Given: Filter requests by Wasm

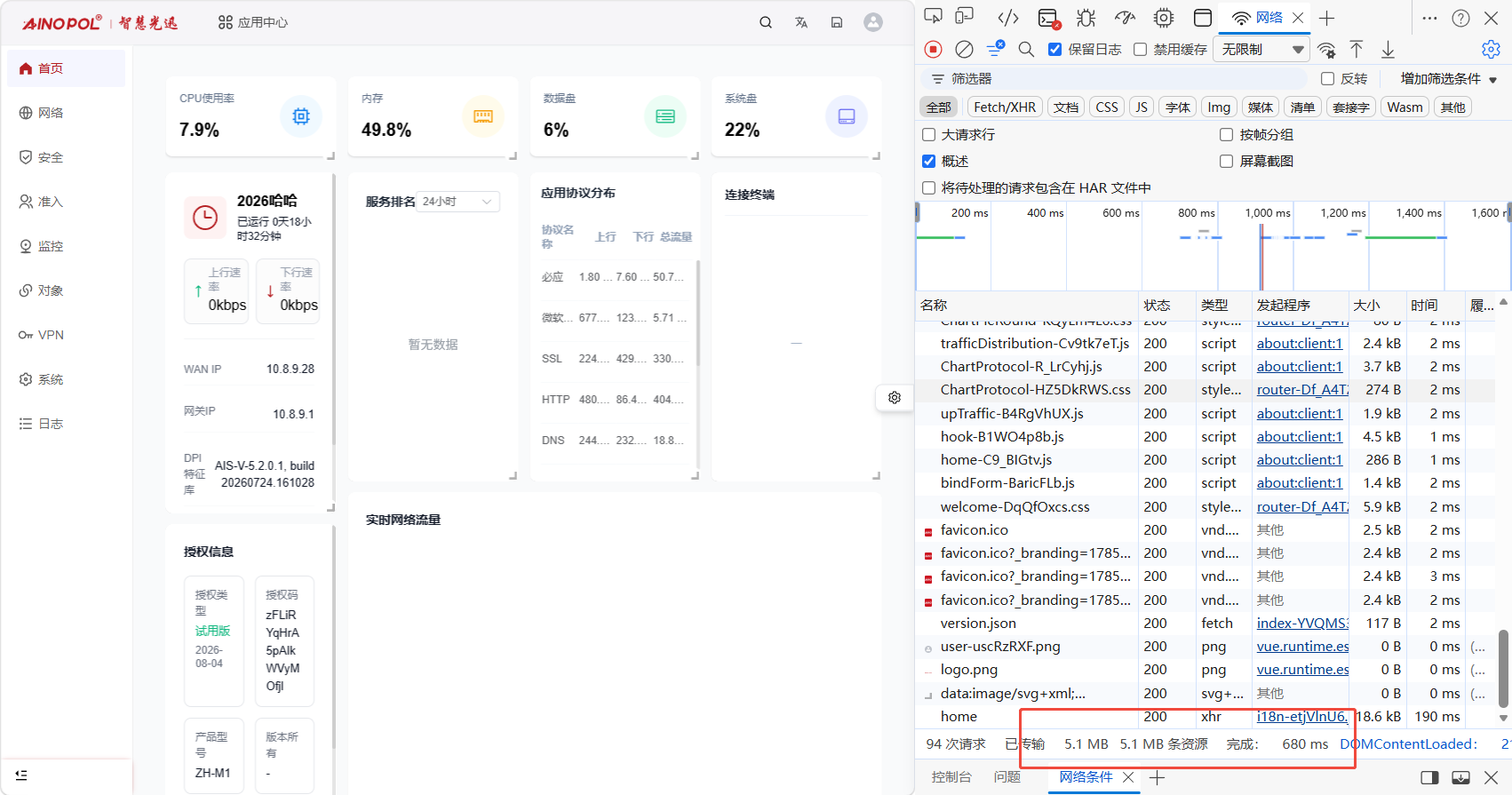Looking at the screenshot, I should [x=1405, y=107].
